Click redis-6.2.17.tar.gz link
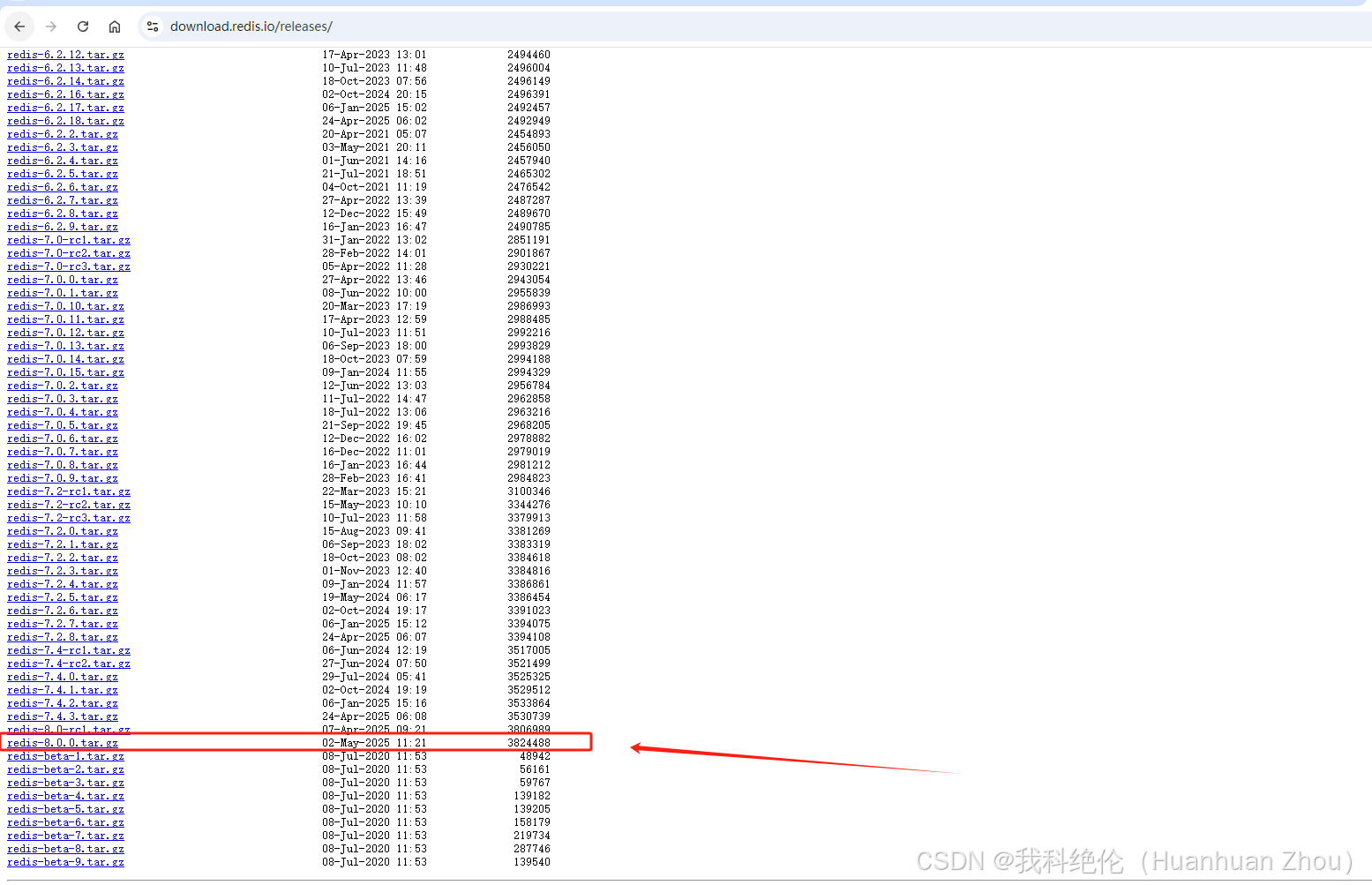 coord(65,108)
